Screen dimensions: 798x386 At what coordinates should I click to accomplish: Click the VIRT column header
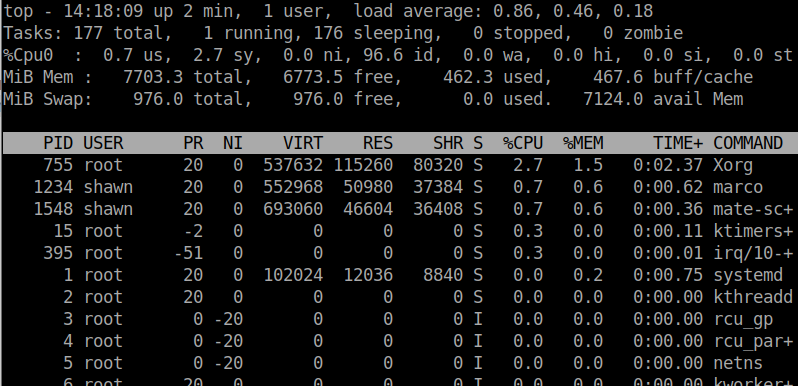click(303, 143)
